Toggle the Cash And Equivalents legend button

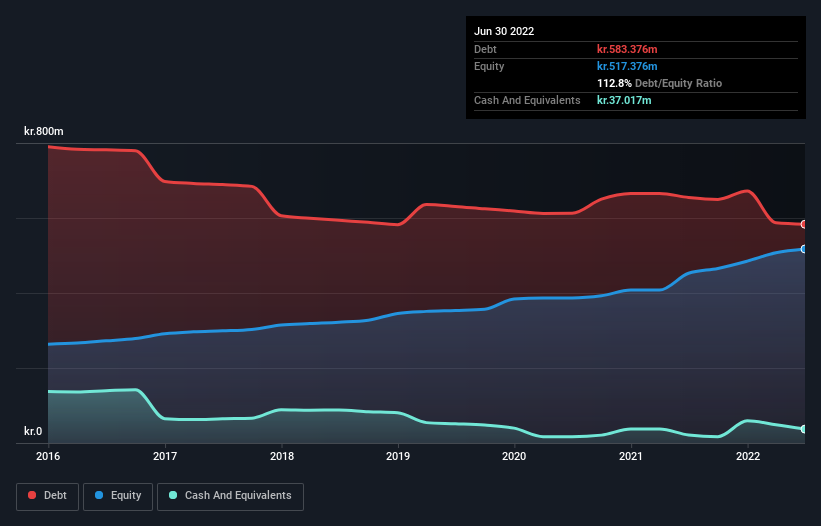230,496
